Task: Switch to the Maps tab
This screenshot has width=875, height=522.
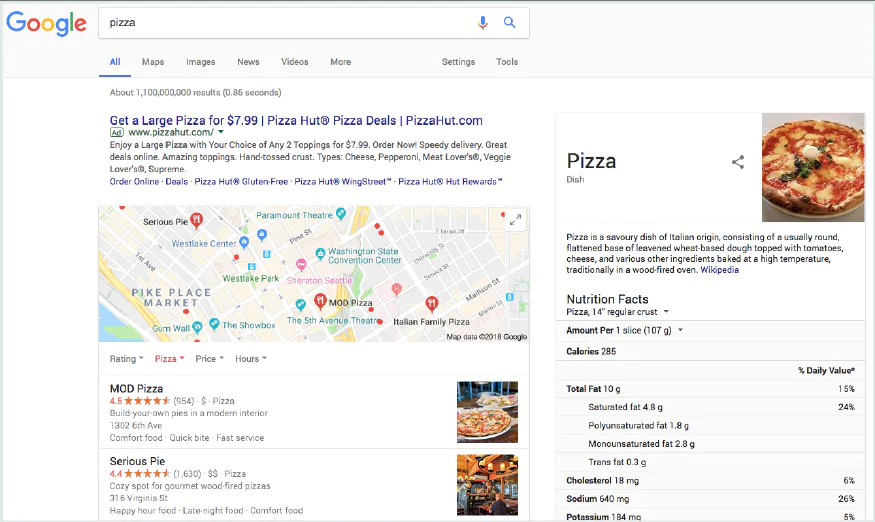Action: click(153, 62)
